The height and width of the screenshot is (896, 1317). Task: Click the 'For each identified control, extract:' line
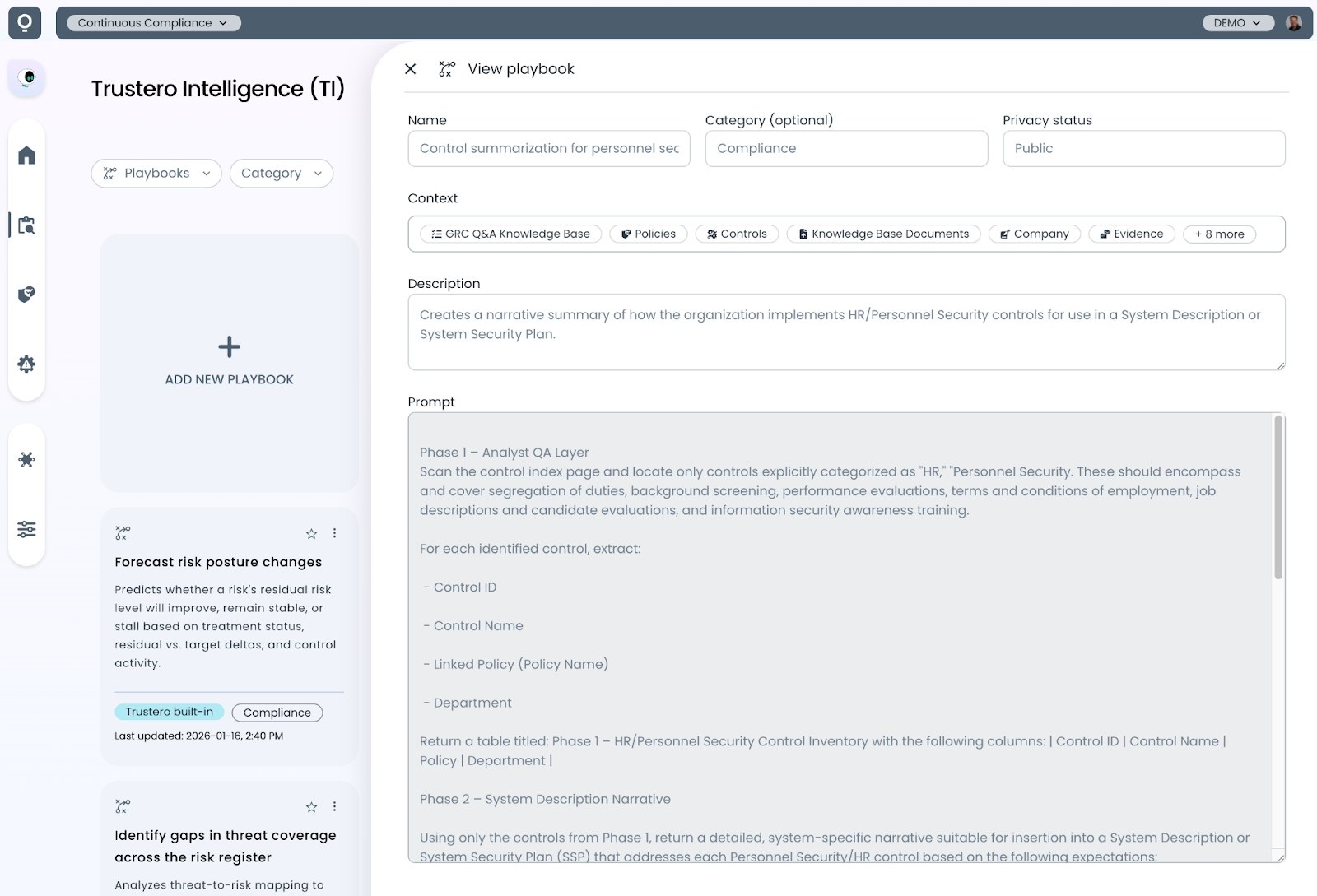point(530,549)
